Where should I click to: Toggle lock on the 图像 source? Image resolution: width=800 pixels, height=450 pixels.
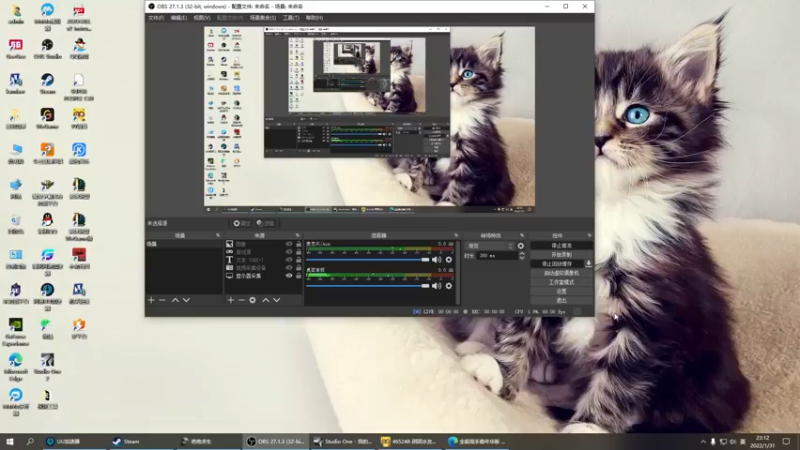(x=298, y=244)
